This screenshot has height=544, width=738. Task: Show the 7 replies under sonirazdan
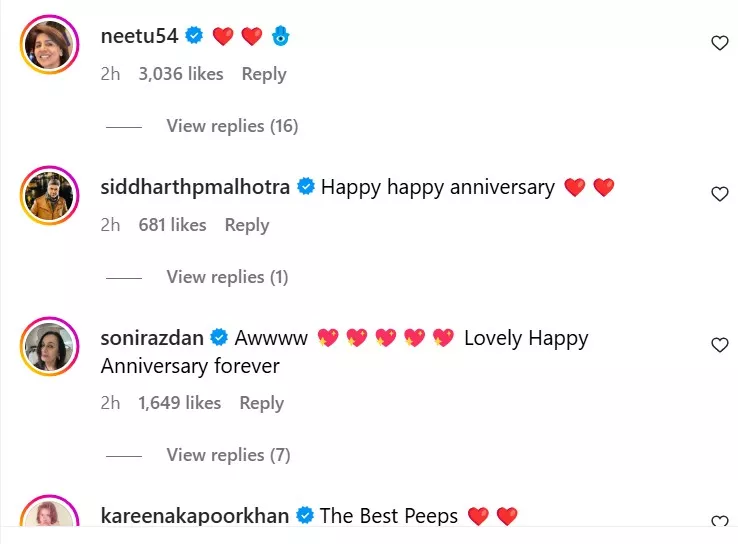(228, 455)
